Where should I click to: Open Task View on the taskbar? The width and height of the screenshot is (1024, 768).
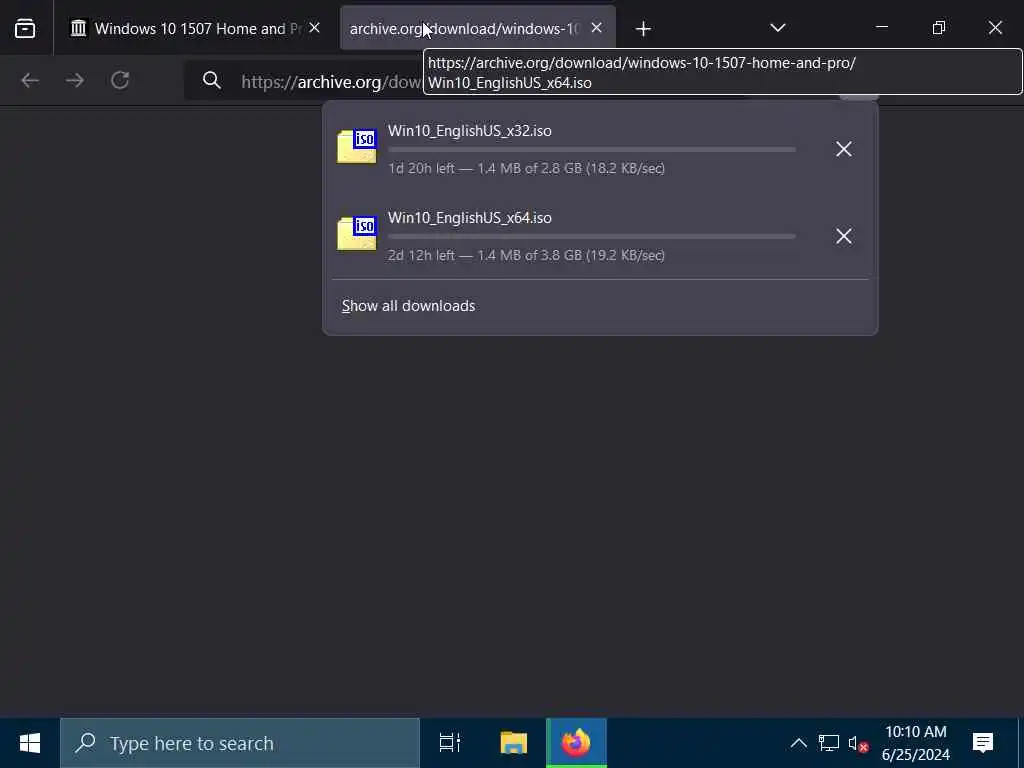450,743
